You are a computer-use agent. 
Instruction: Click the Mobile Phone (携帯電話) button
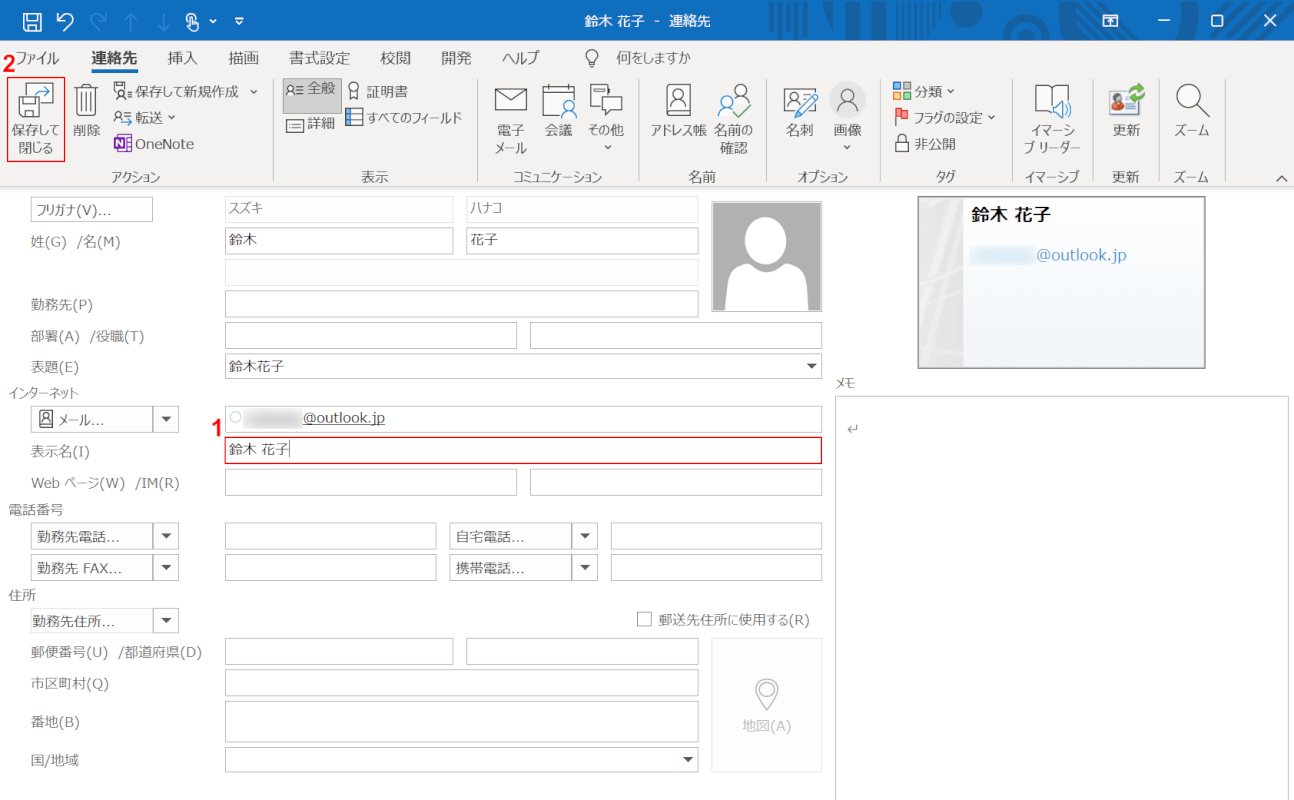[511, 568]
